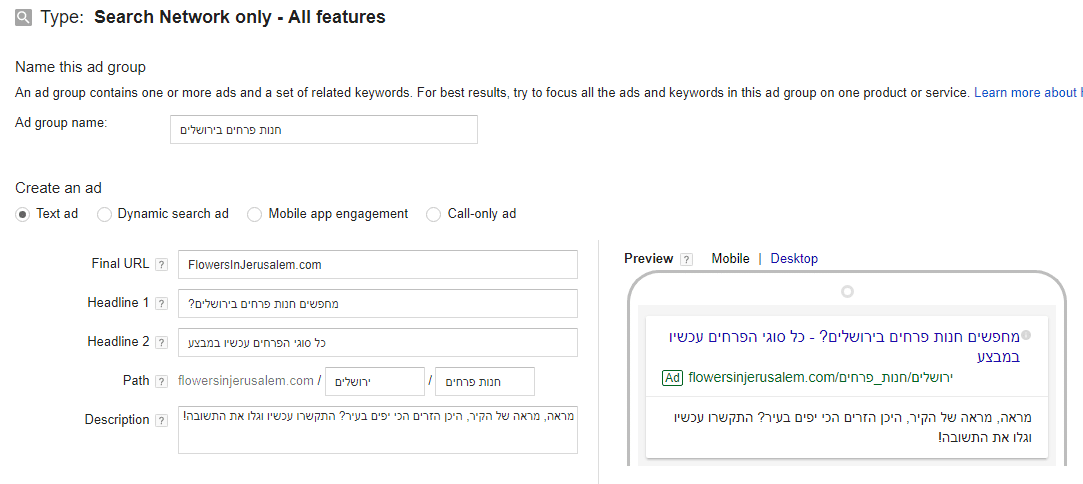
Task: Focus the Description text area
Action: tap(378, 429)
